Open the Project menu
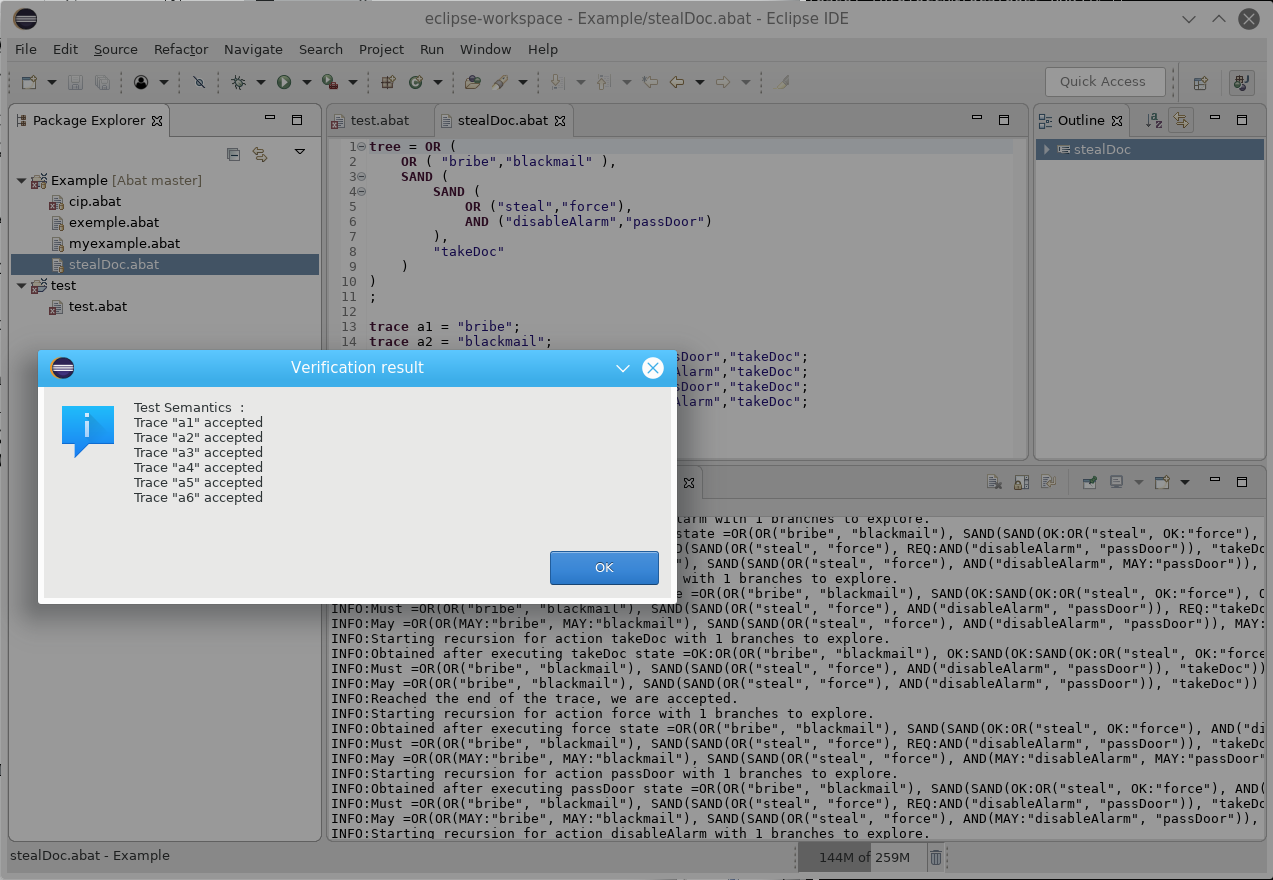This screenshot has width=1273, height=880. point(381,49)
